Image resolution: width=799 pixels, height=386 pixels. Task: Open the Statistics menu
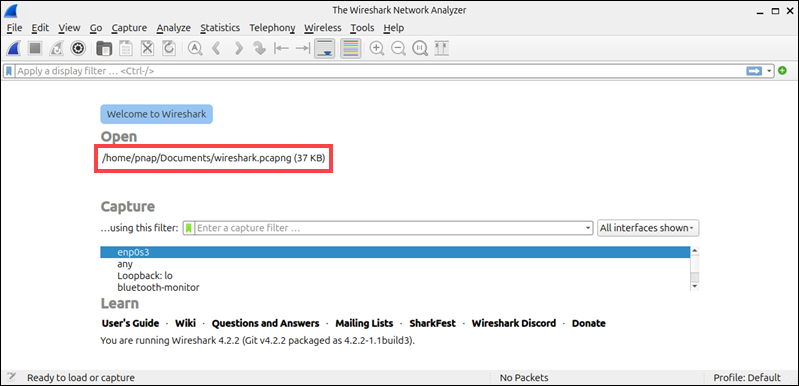click(x=220, y=27)
